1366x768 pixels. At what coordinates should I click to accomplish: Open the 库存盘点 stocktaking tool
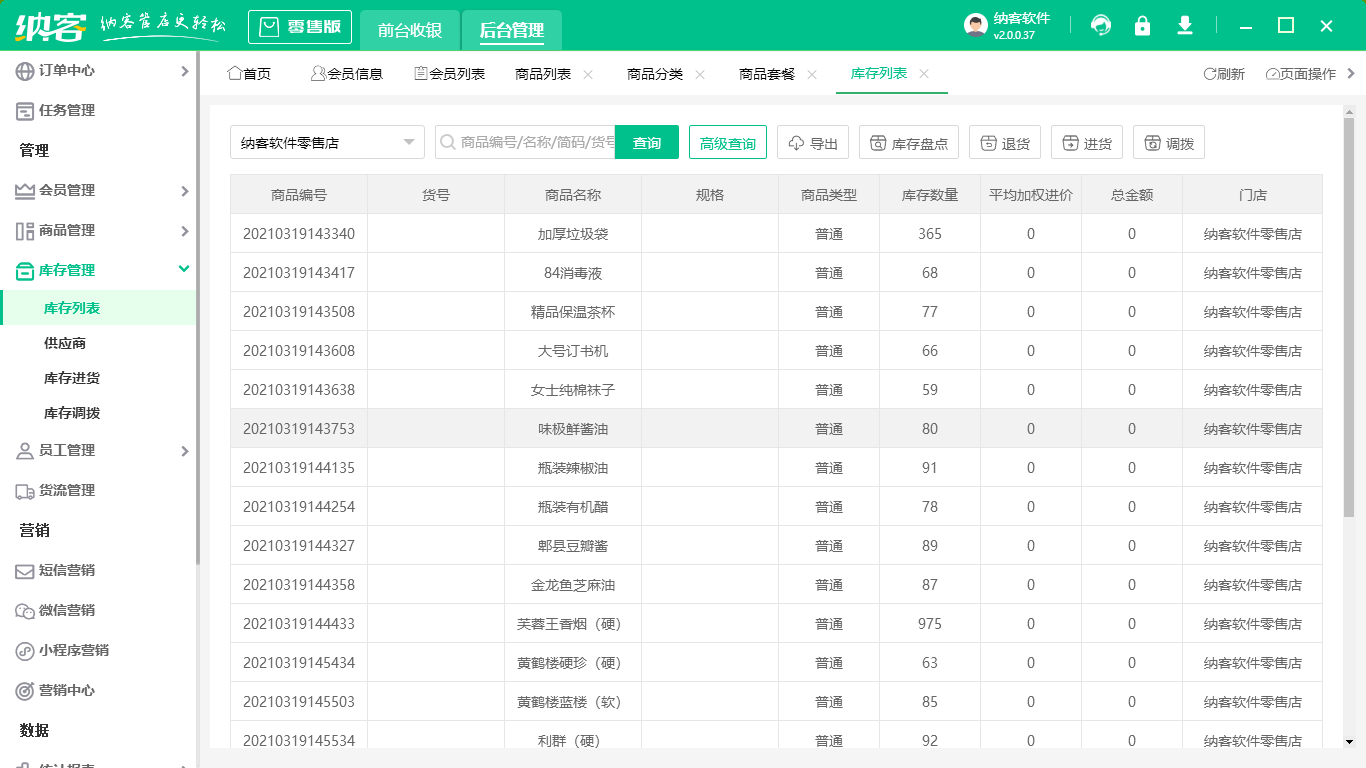click(908, 142)
